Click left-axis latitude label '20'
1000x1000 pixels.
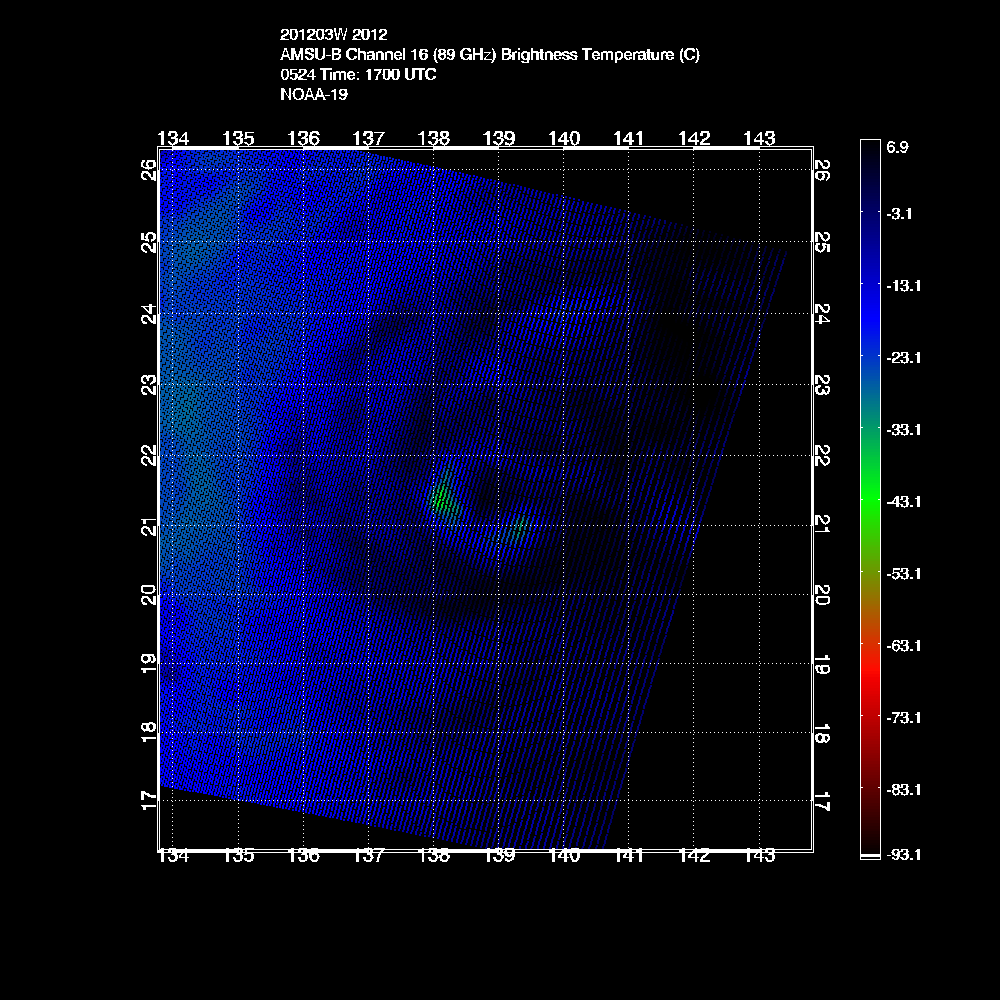tap(149, 595)
